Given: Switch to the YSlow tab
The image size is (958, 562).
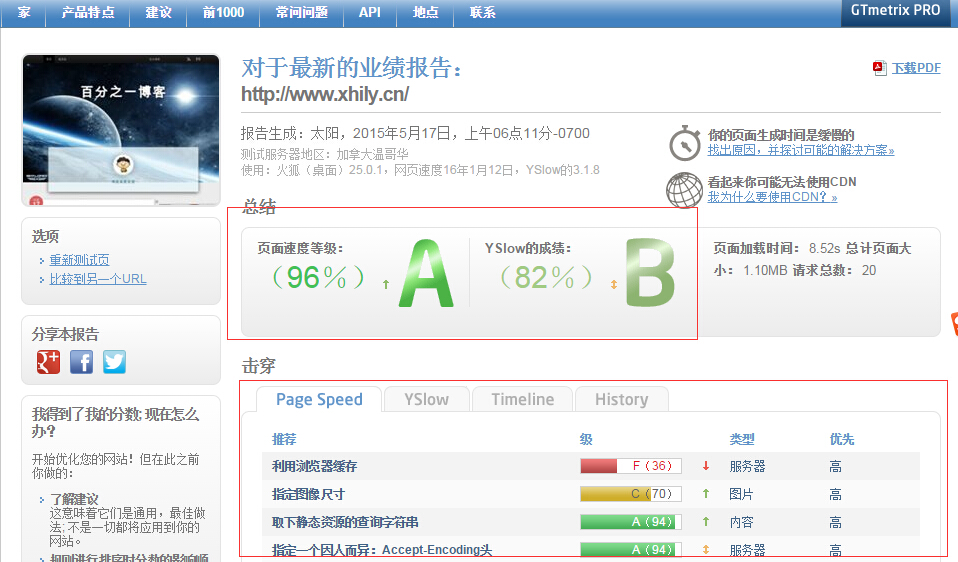Looking at the screenshot, I should pyautogui.click(x=426, y=400).
